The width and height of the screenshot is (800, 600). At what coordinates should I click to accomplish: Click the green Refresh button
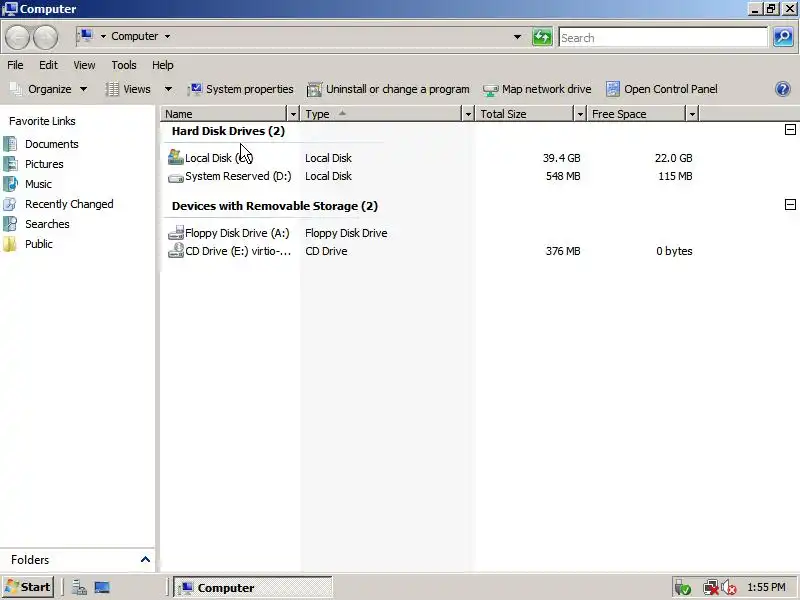point(542,37)
